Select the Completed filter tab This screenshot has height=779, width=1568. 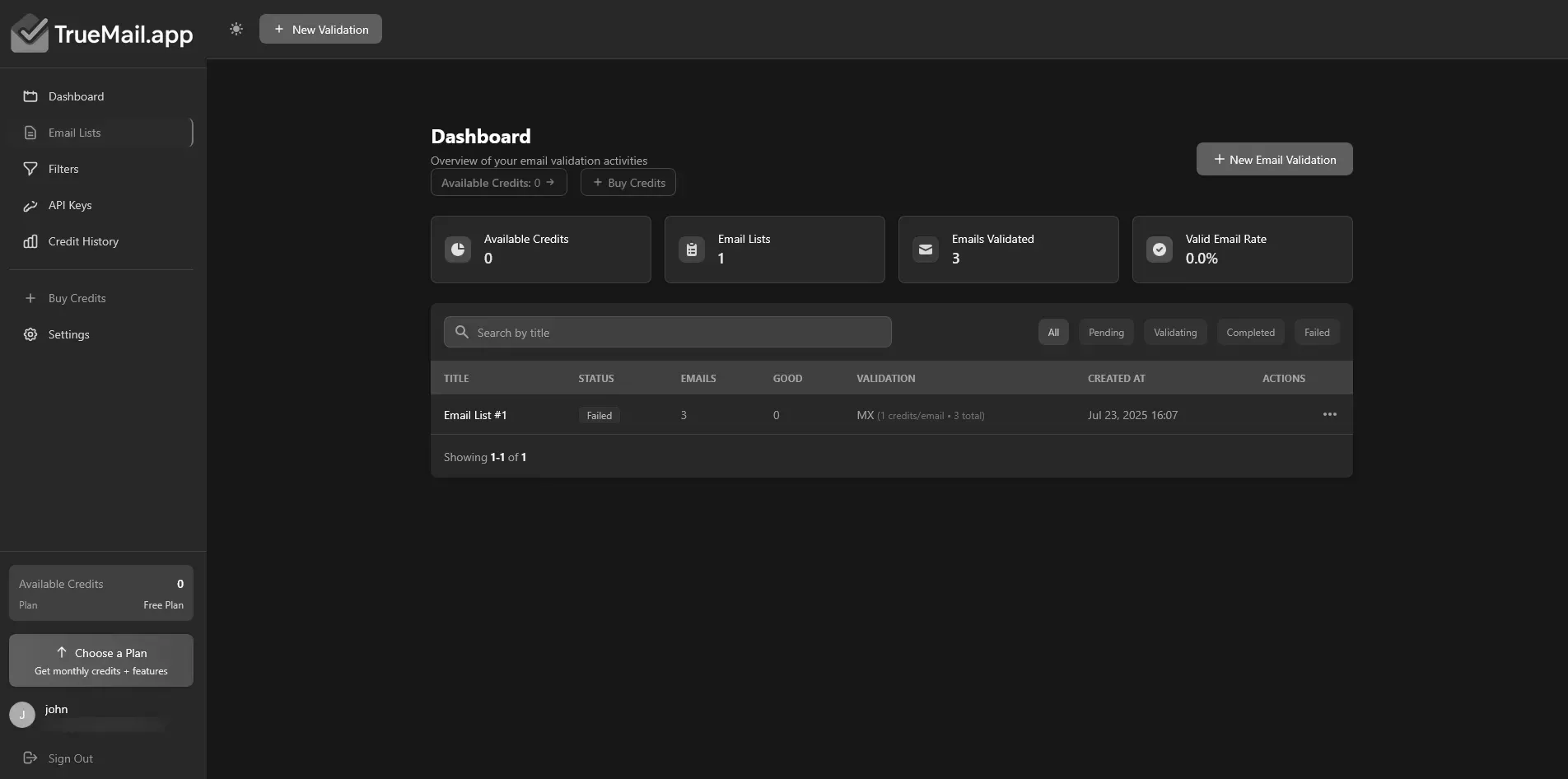tap(1250, 332)
